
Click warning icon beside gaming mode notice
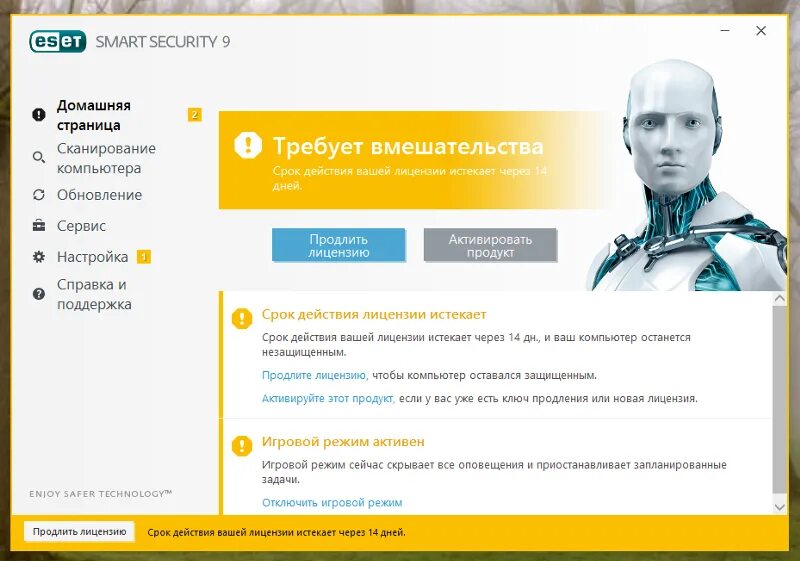pos(242,446)
